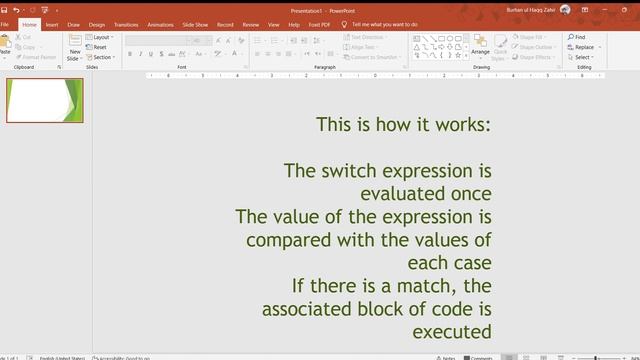The height and width of the screenshot is (360, 640).
Task: Click the Font Color letter A
Action: point(235,53)
